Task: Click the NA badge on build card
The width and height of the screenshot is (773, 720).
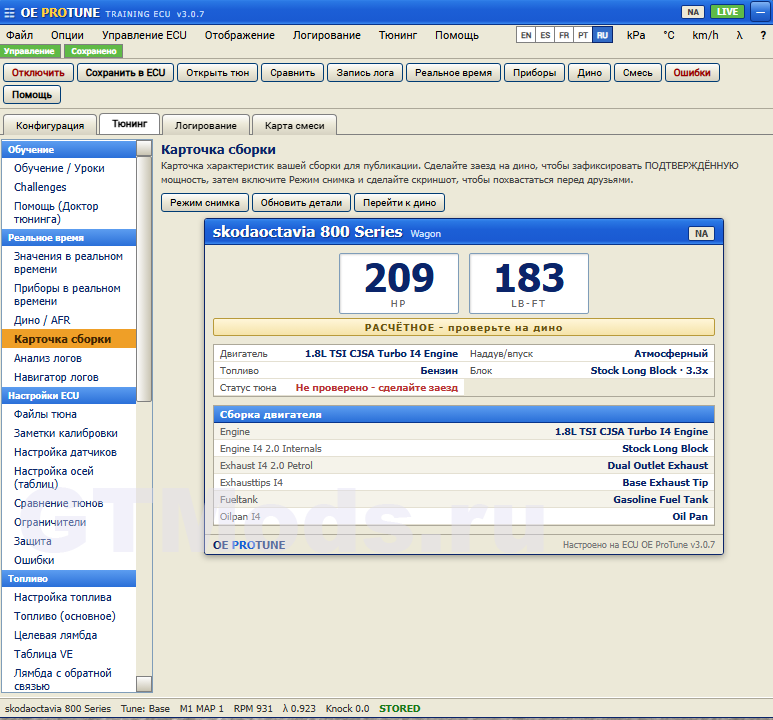Action: 701,233
